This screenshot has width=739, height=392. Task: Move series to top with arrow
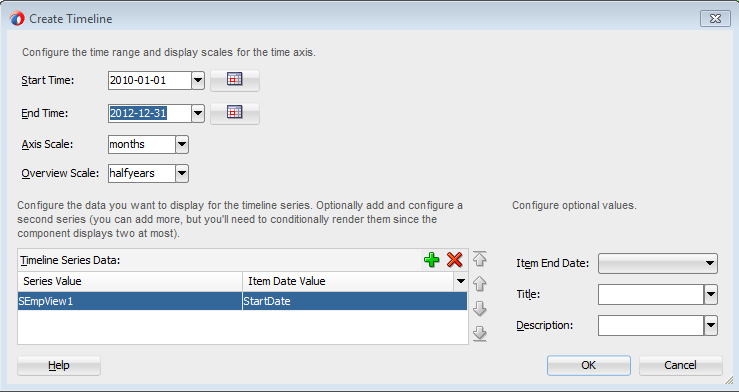480,259
